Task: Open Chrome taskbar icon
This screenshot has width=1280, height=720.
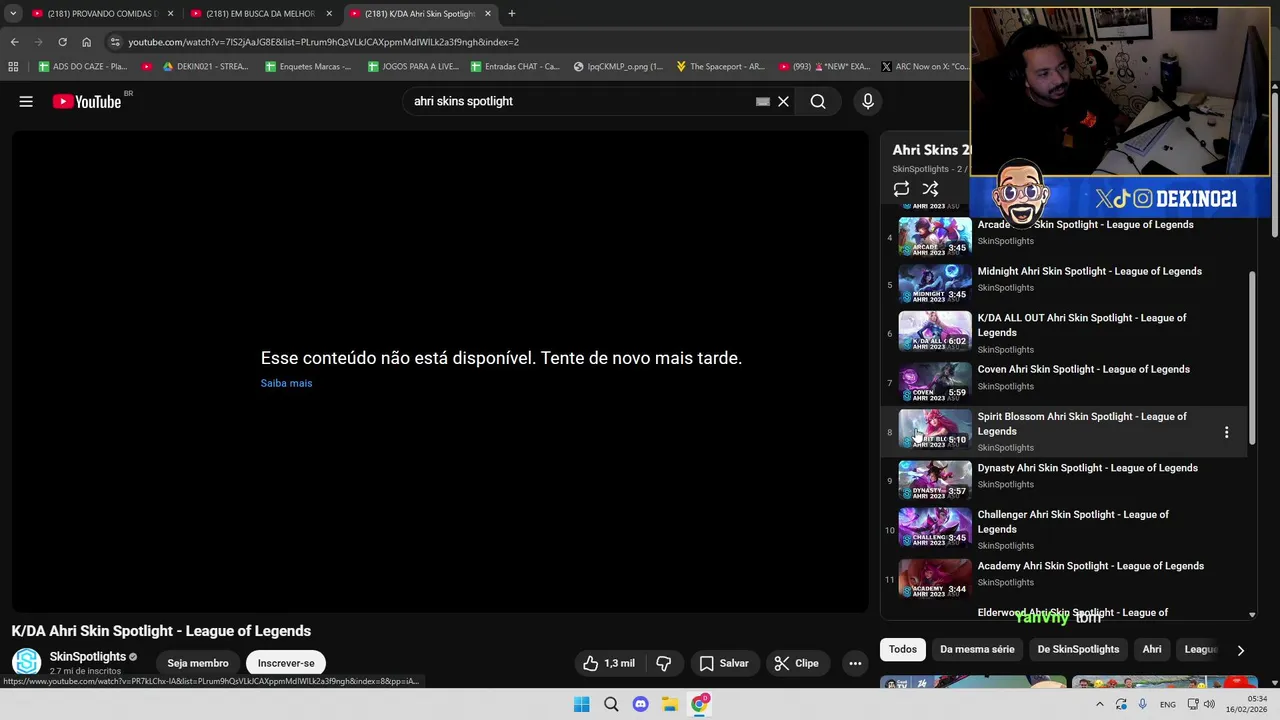Action: pyautogui.click(x=700, y=704)
